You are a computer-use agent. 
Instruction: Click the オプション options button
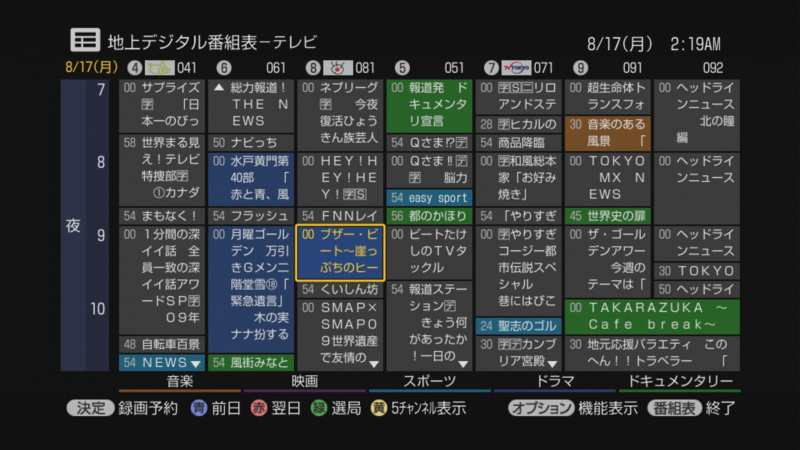tap(541, 408)
